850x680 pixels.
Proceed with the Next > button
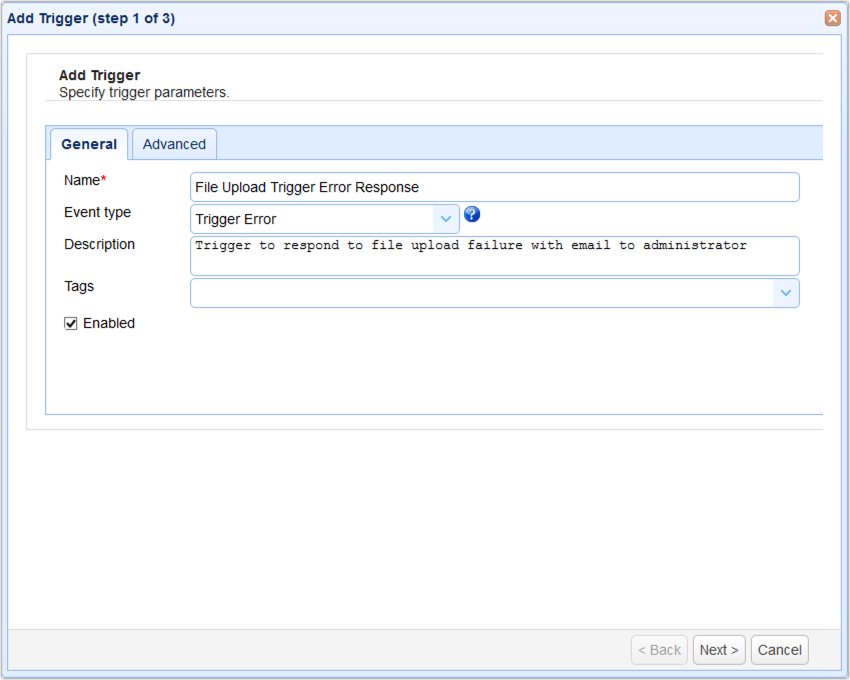click(719, 650)
